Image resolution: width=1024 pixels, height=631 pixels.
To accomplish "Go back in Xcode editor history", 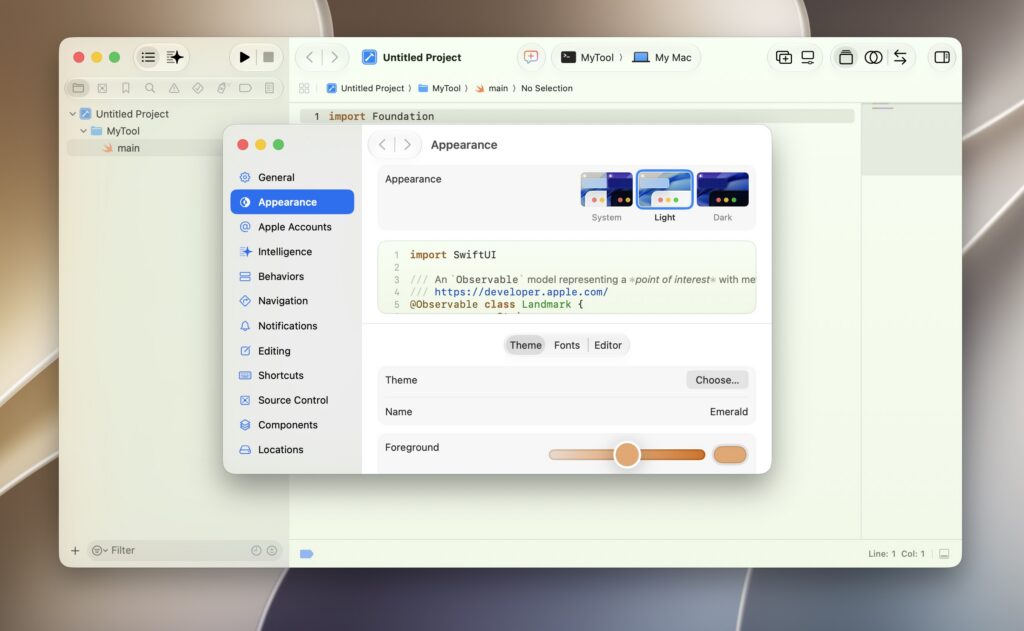I will [x=310, y=57].
